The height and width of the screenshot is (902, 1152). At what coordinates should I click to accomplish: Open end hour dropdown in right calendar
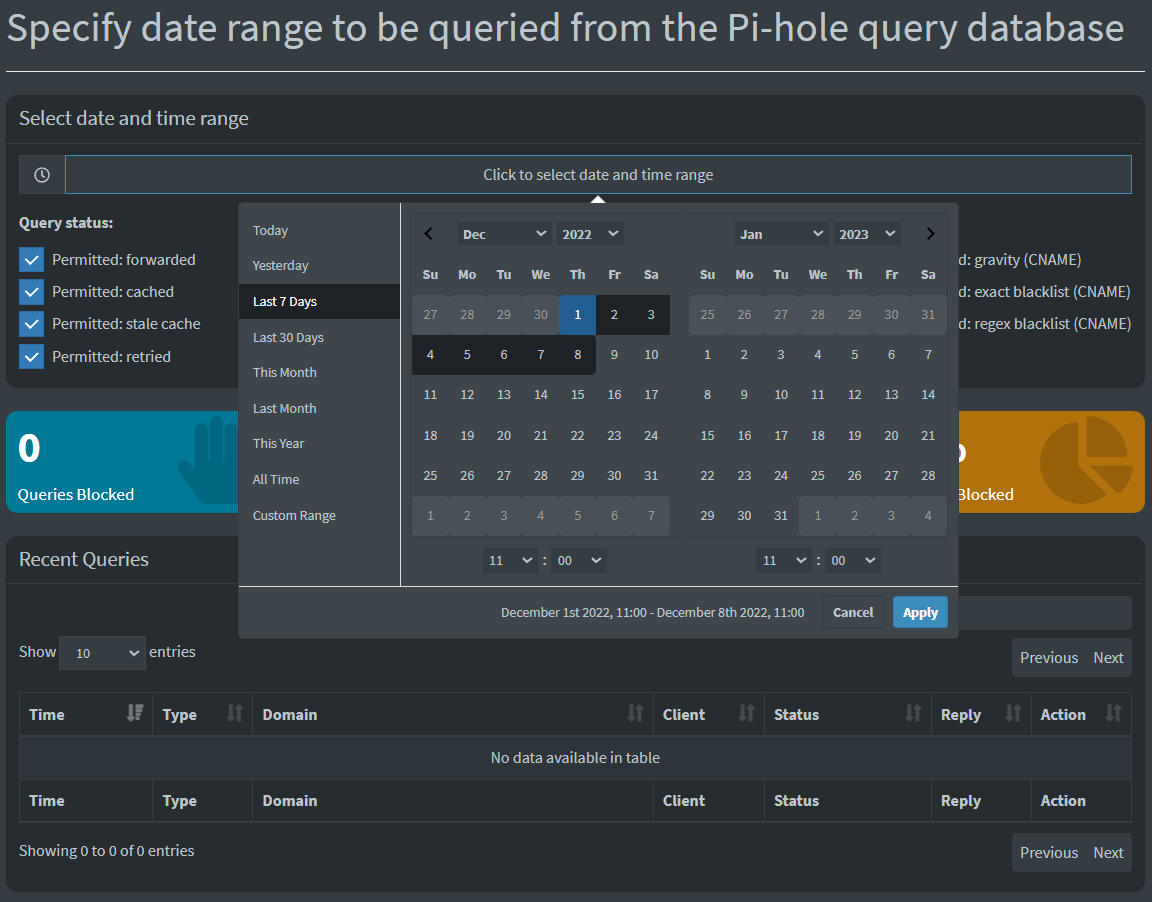[x=783, y=560]
